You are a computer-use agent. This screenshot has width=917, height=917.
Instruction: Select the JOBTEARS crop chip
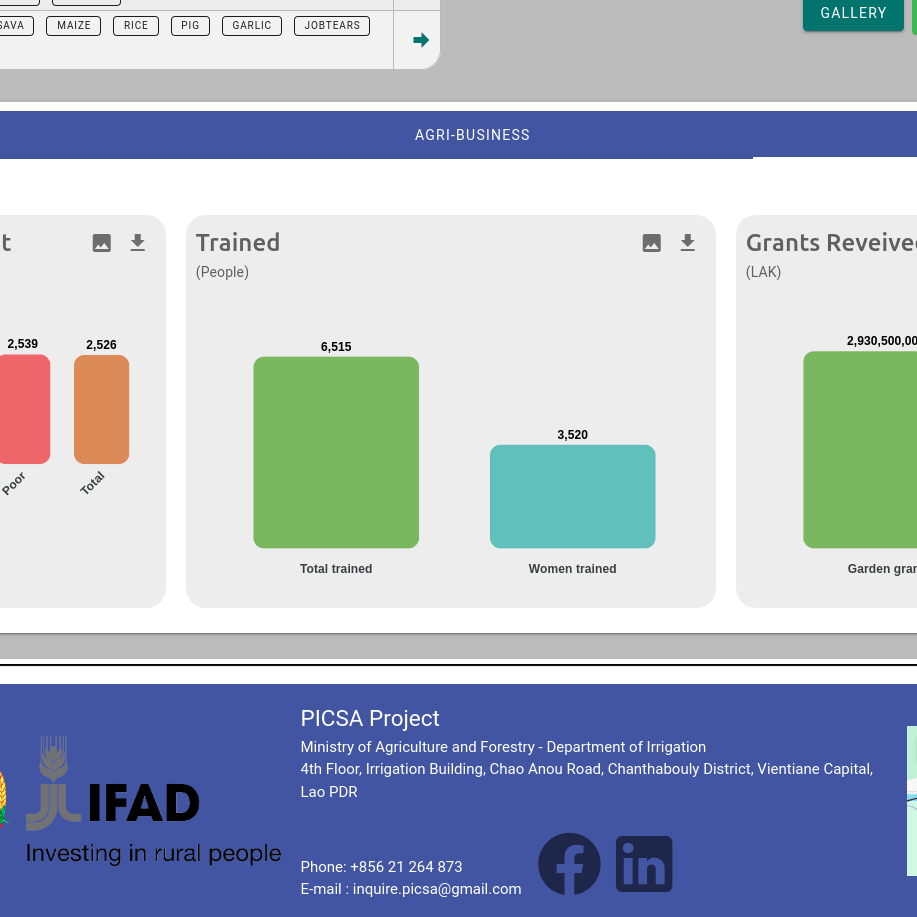pyautogui.click(x=332, y=26)
